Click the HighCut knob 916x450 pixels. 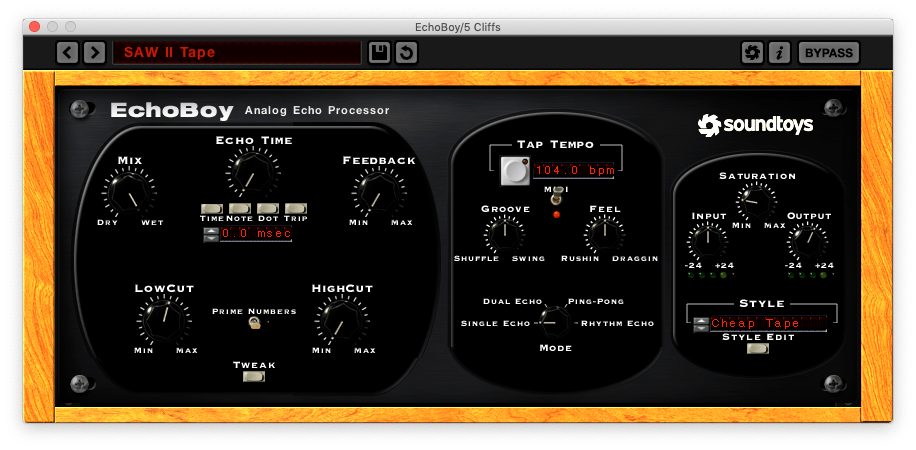342,321
